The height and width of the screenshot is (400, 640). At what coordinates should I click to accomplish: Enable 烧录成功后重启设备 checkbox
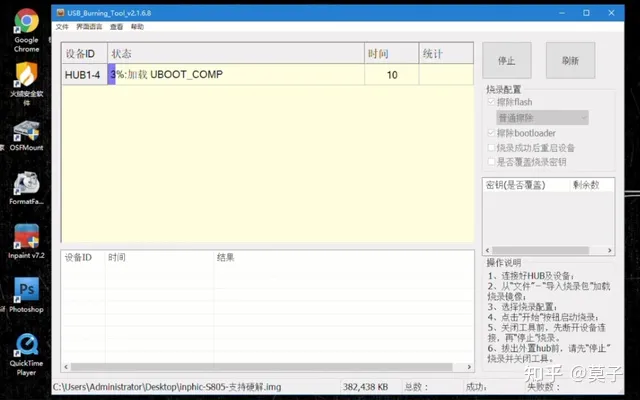point(490,147)
